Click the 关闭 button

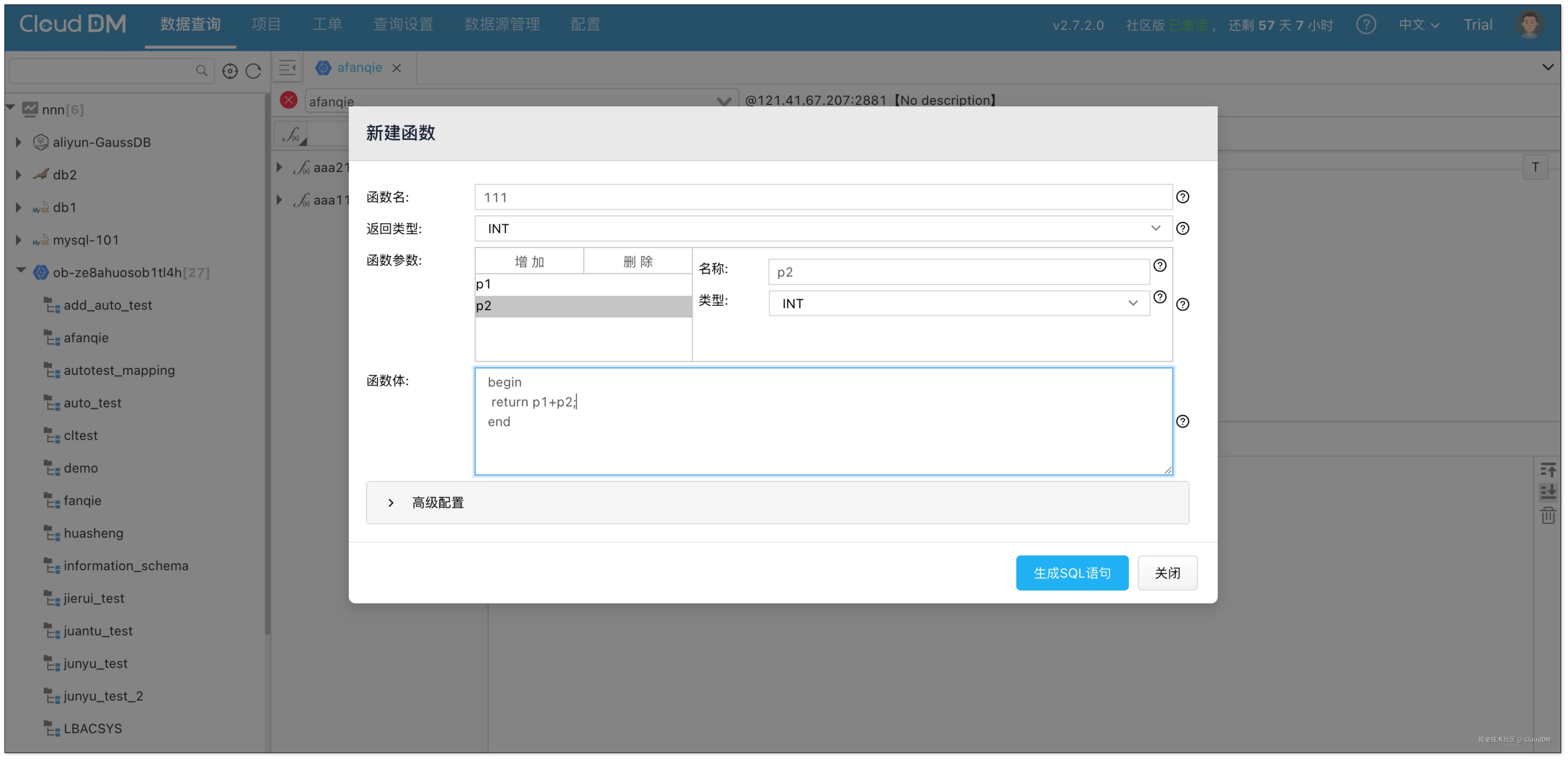pos(1167,572)
